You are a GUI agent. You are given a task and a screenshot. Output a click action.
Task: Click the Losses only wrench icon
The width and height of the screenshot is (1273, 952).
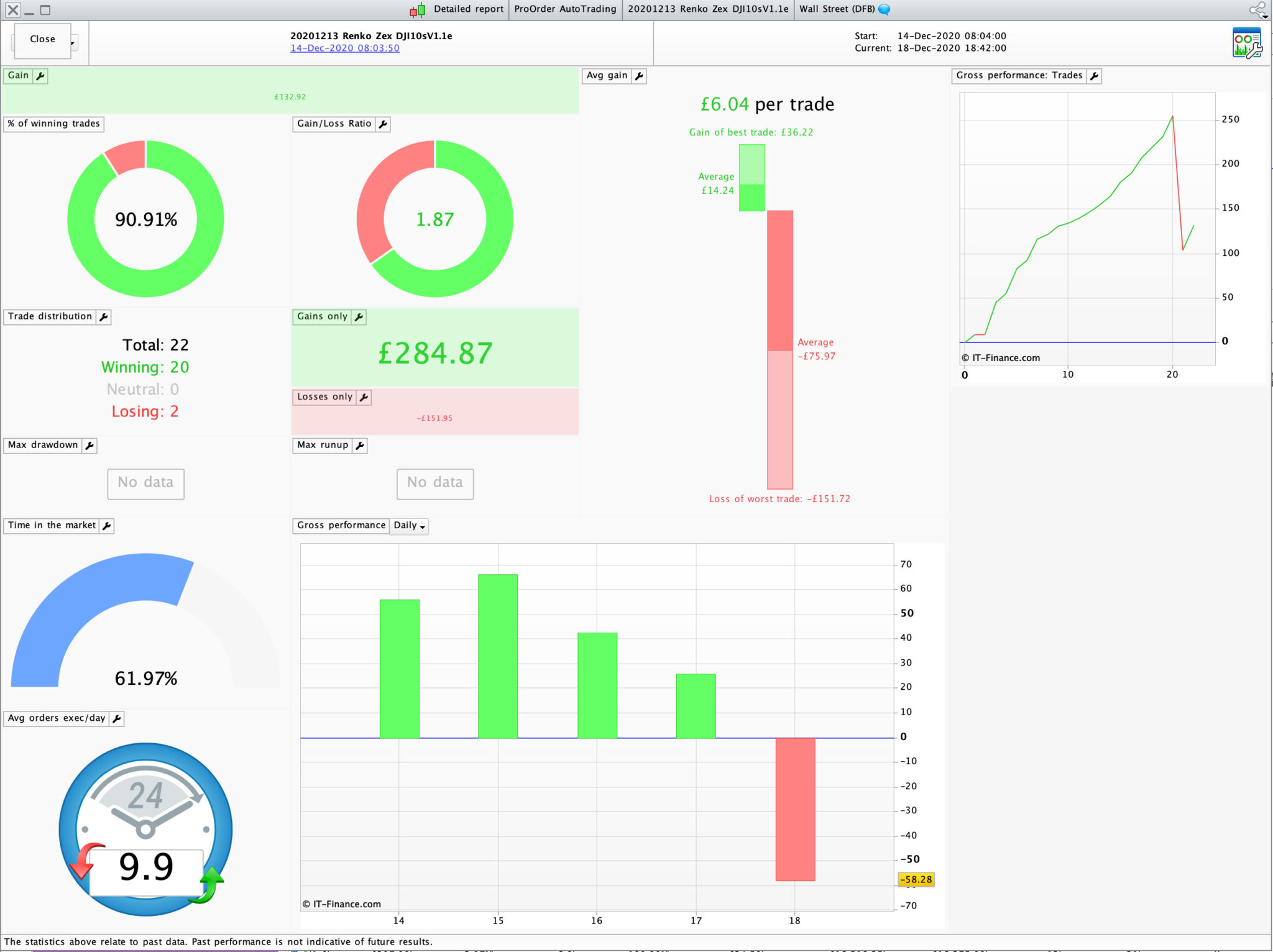click(x=364, y=397)
